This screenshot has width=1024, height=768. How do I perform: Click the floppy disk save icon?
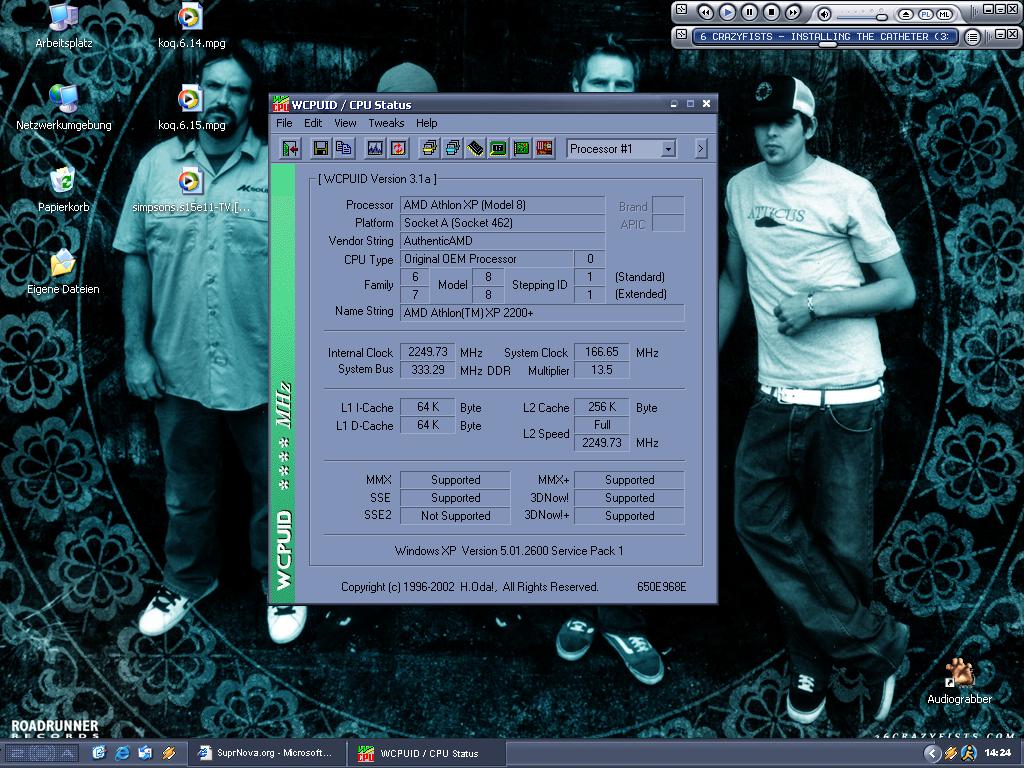click(321, 148)
